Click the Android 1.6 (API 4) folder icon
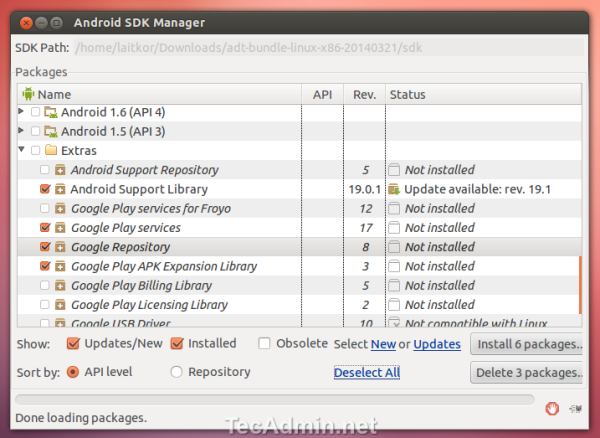Screen dimensions: 600x438 pos(50,112)
